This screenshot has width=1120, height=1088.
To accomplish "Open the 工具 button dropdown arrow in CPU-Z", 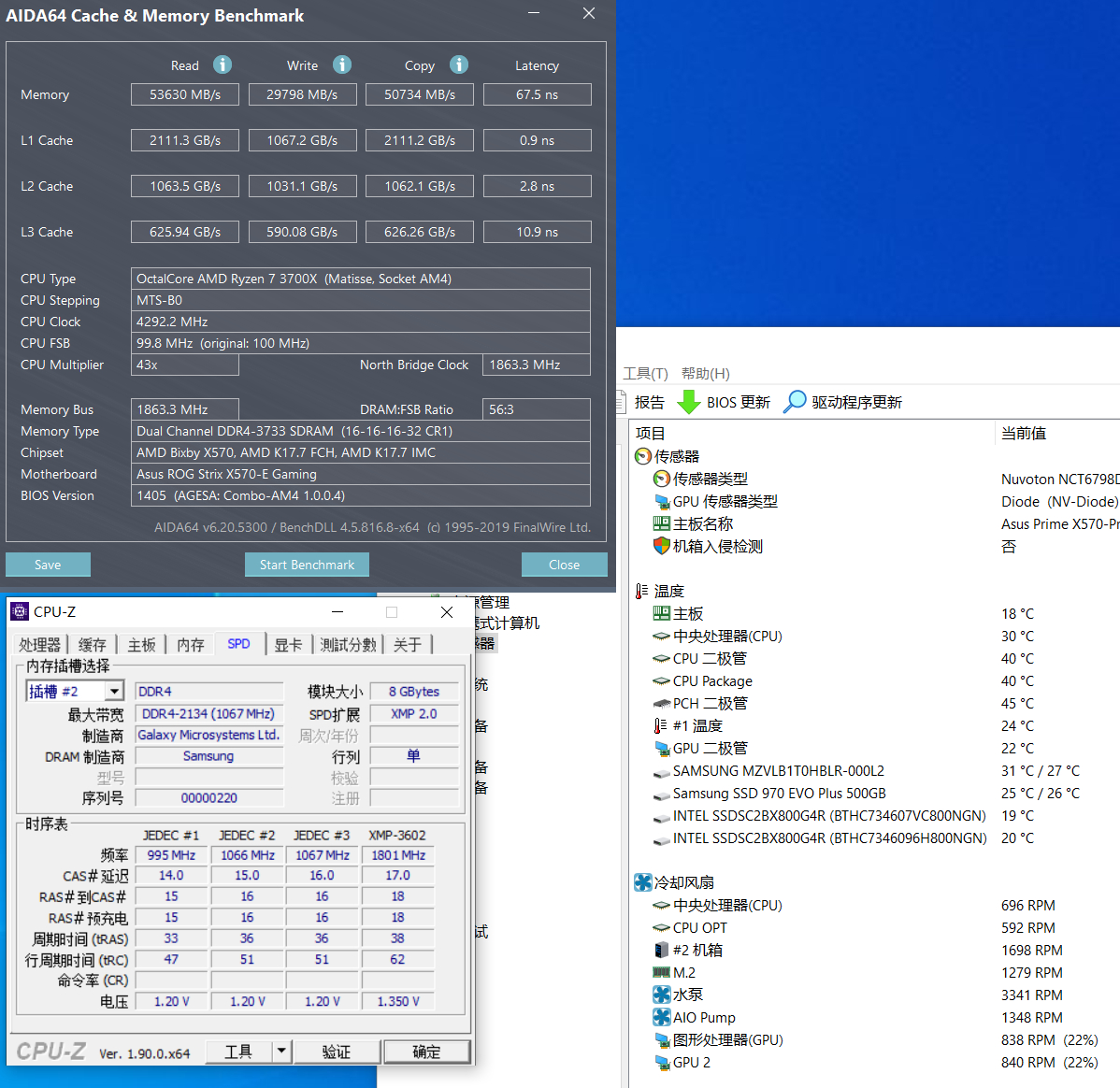I will coord(281,1051).
